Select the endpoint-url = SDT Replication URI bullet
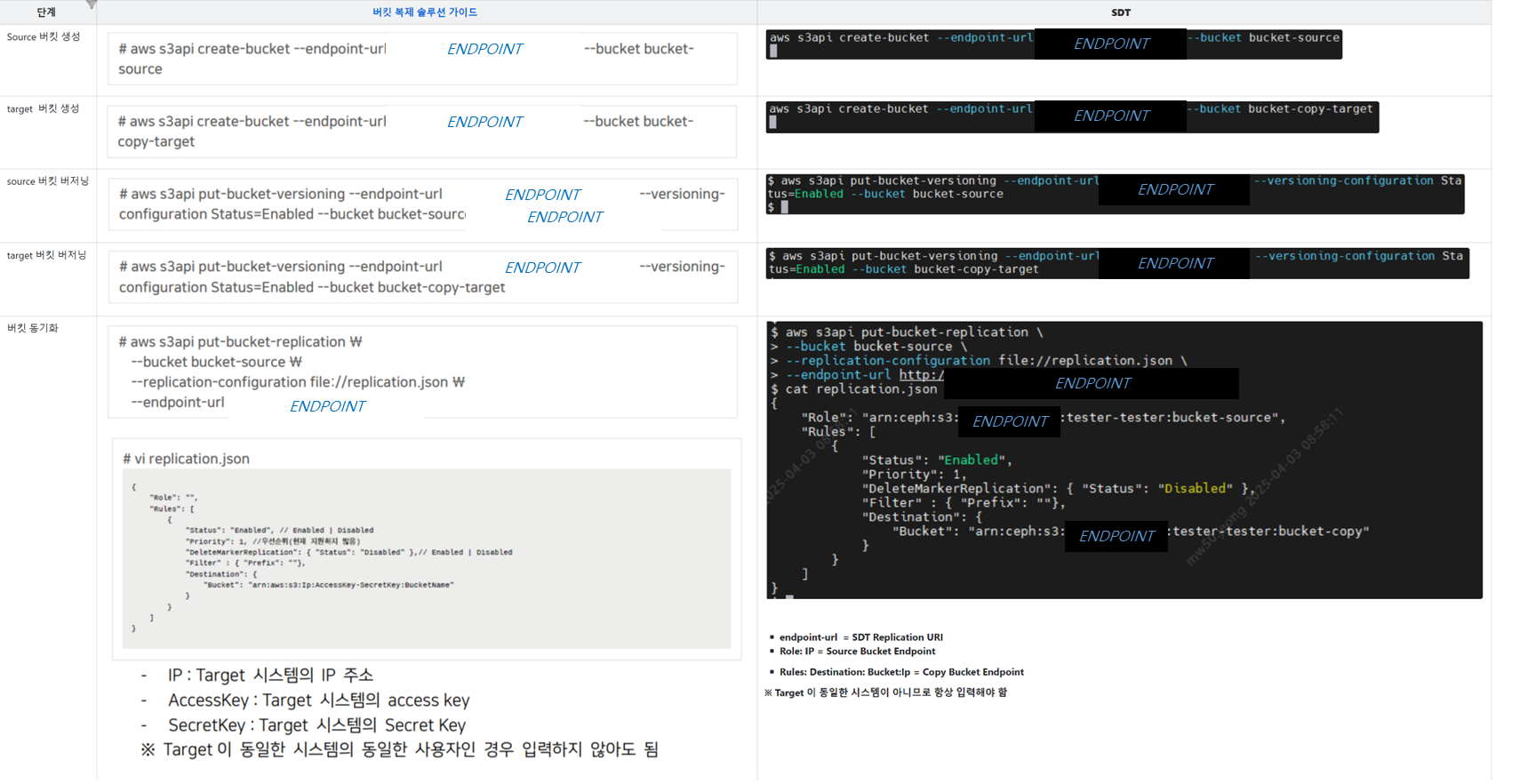1536x784 pixels. [860, 637]
